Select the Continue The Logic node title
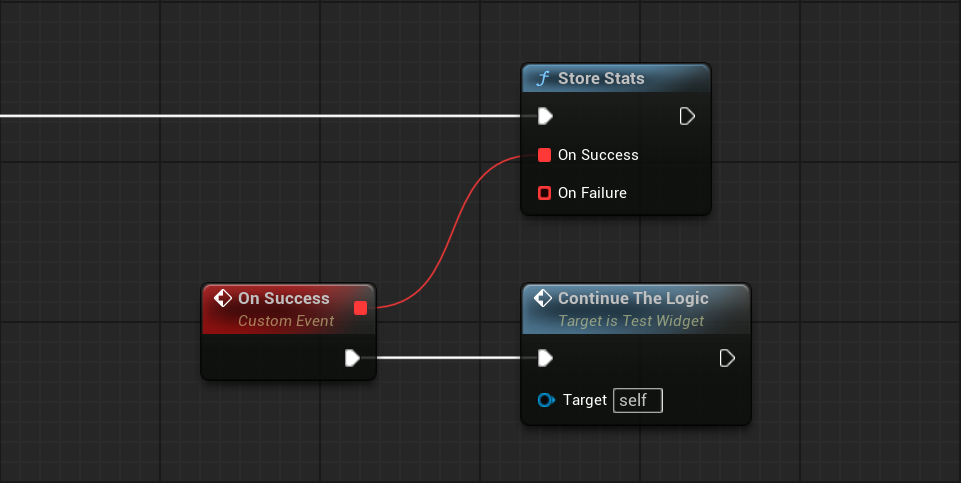Screen dimensions: 961x483 click(633, 298)
